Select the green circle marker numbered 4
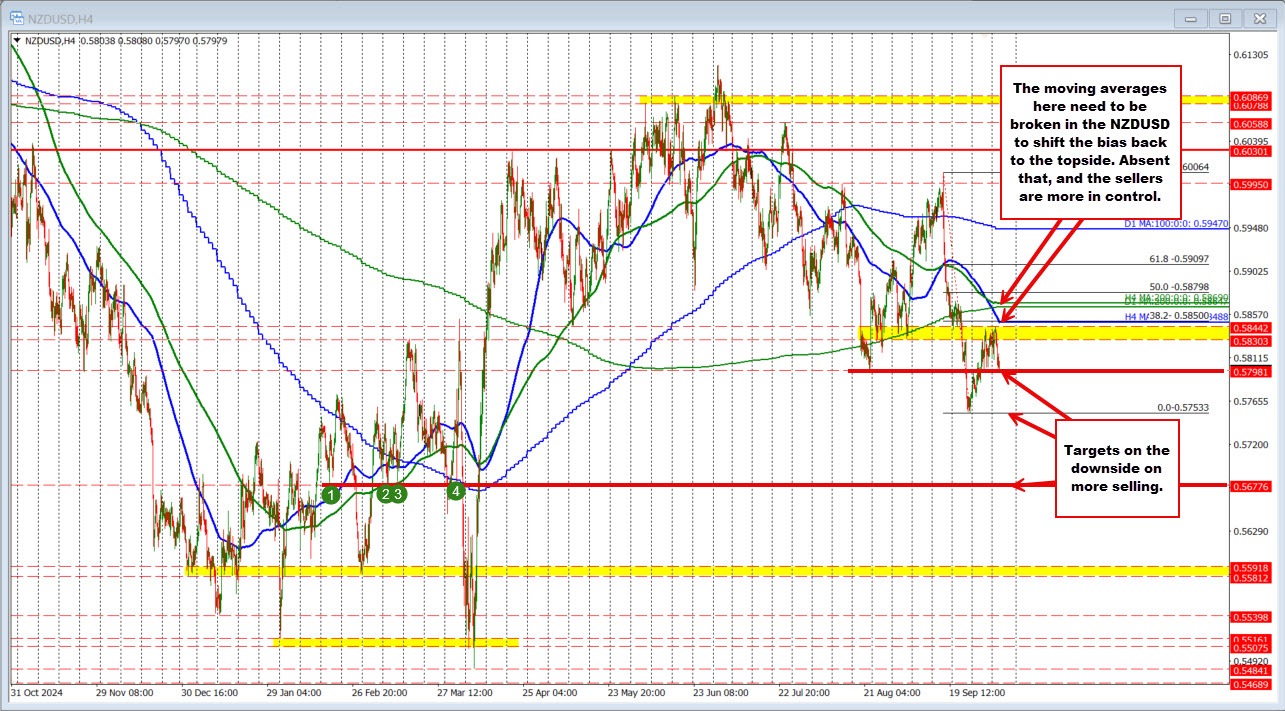Image resolution: width=1285 pixels, height=711 pixels. point(456,491)
